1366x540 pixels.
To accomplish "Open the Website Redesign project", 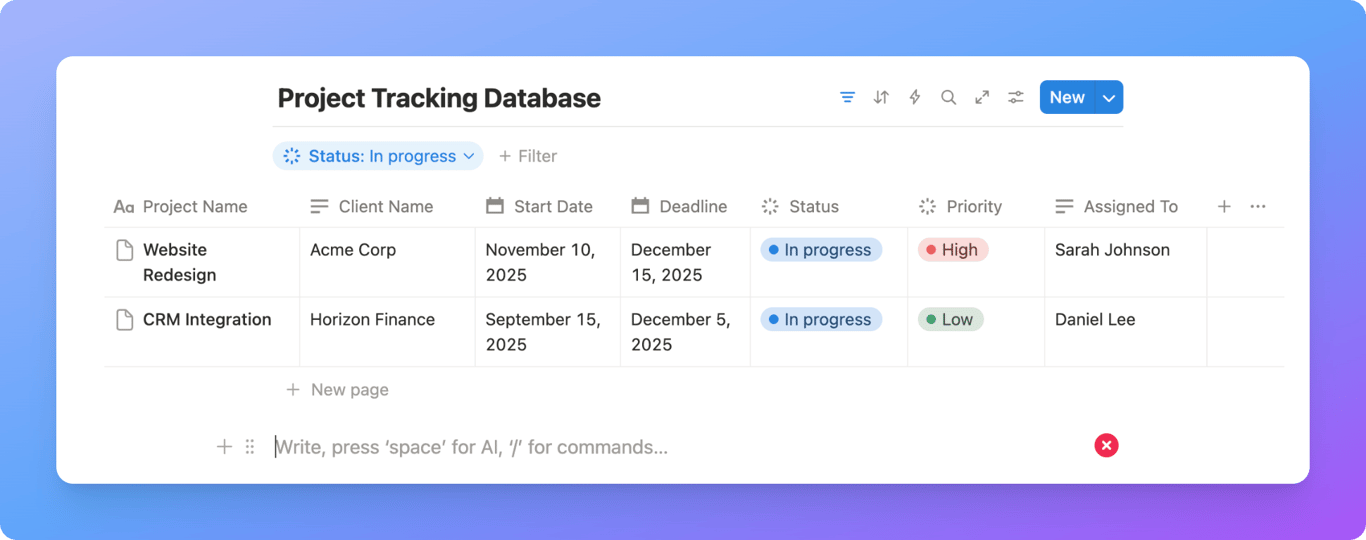I will [x=180, y=262].
